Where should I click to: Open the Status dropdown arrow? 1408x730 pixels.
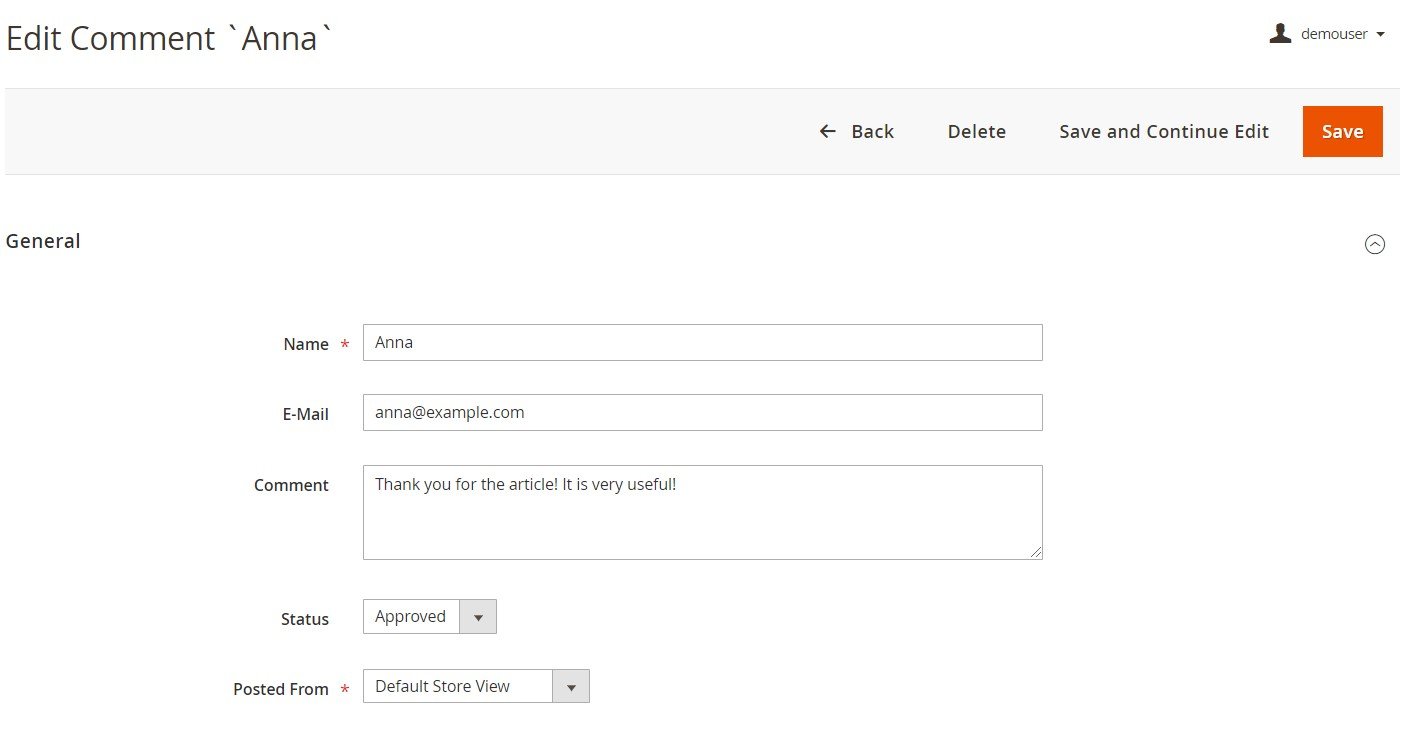pyautogui.click(x=478, y=617)
